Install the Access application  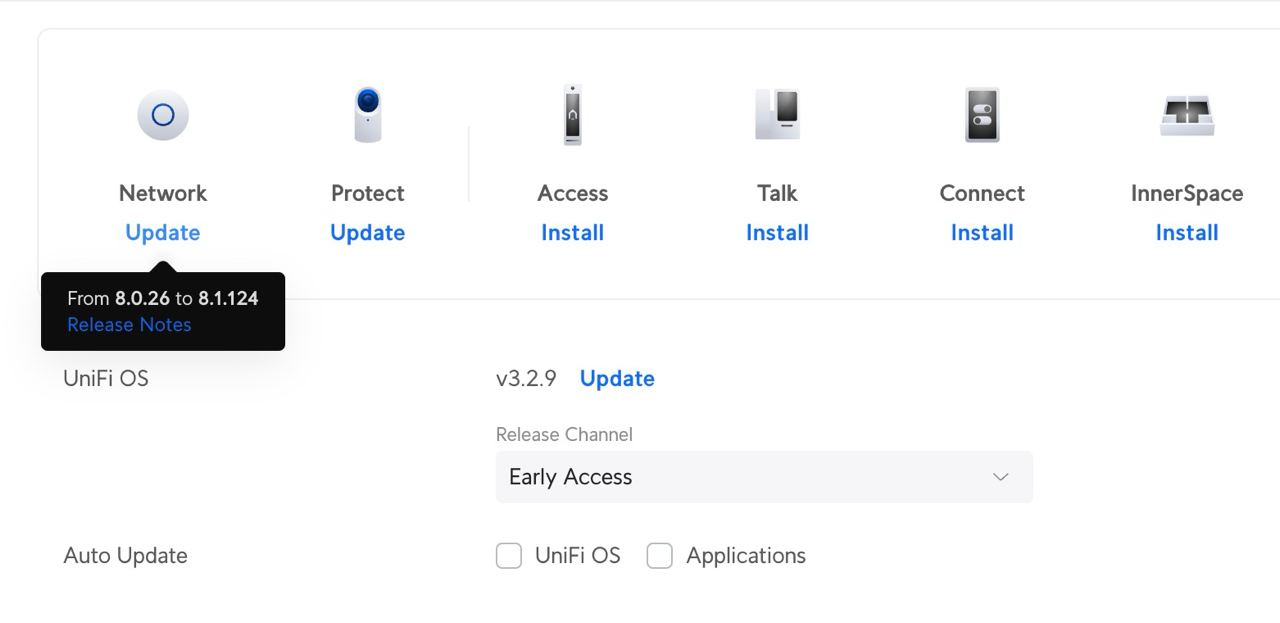[572, 233]
